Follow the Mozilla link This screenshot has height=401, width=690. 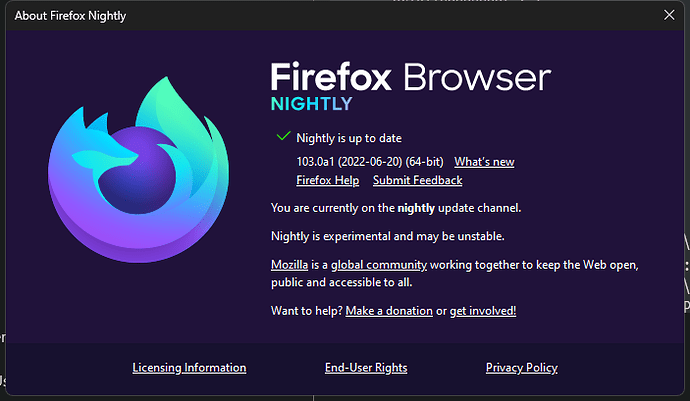coord(289,265)
